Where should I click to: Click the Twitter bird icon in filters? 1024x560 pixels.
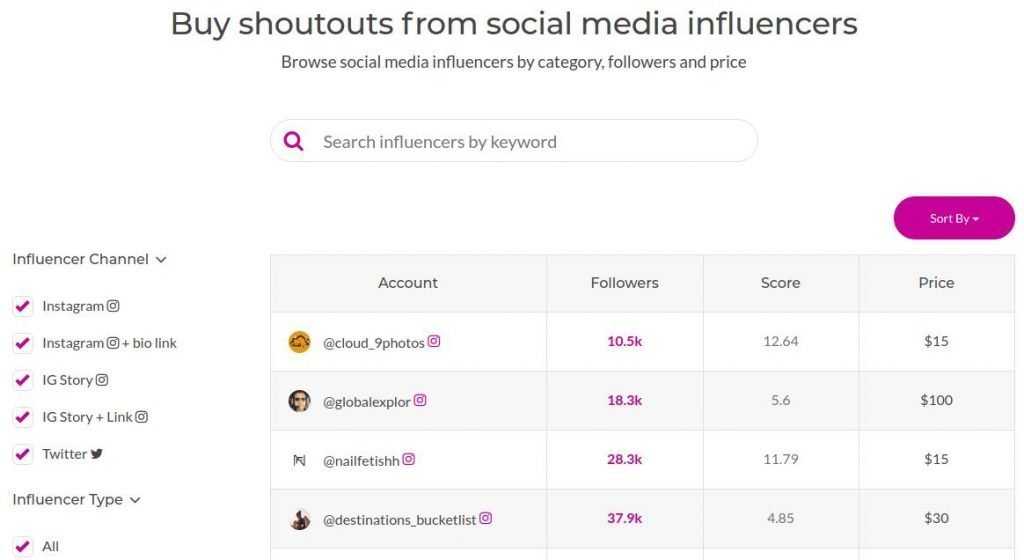(97, 454)
